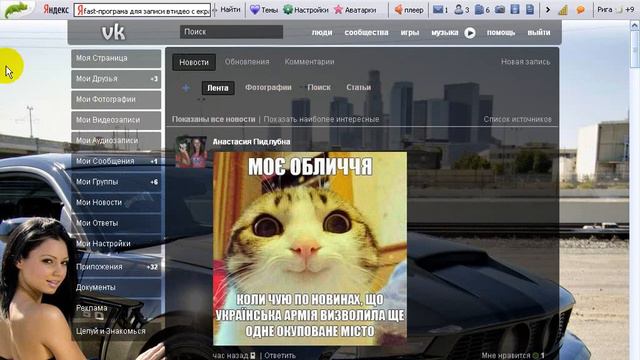Click the music play button in header
This screenshot has height=360, width=640.
tap(470, 33)
